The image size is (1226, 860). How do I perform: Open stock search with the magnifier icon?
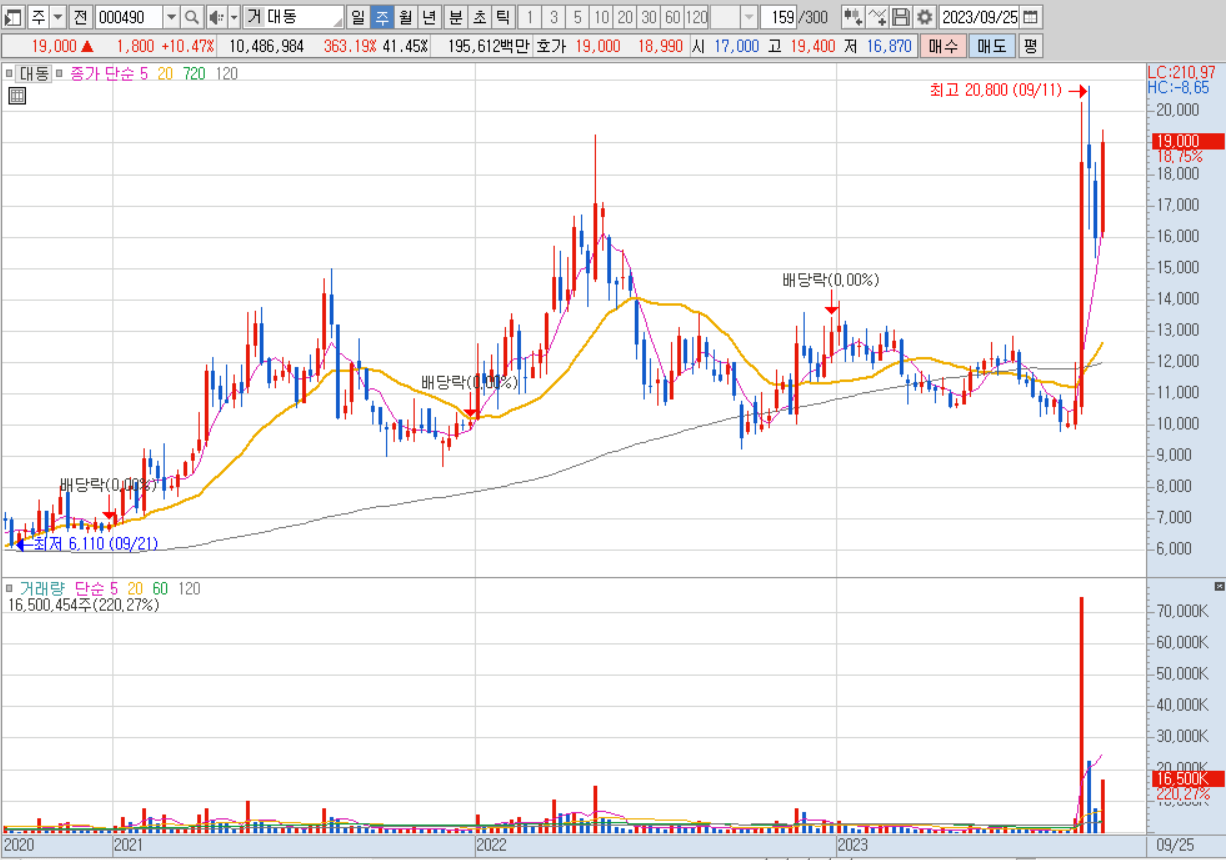pyautogui.click(x=191, y=17)
